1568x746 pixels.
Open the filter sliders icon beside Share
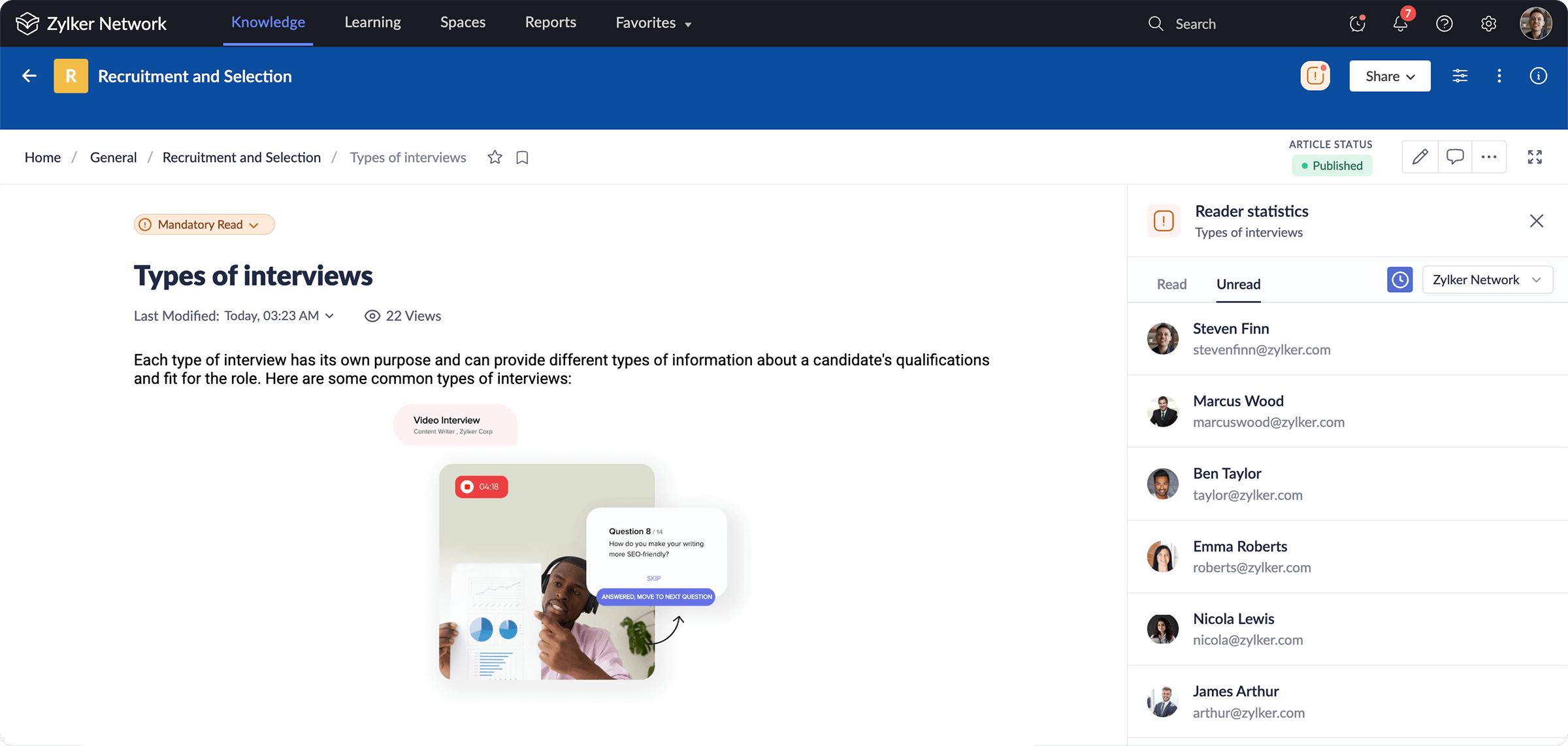(x=1460, y=76)
